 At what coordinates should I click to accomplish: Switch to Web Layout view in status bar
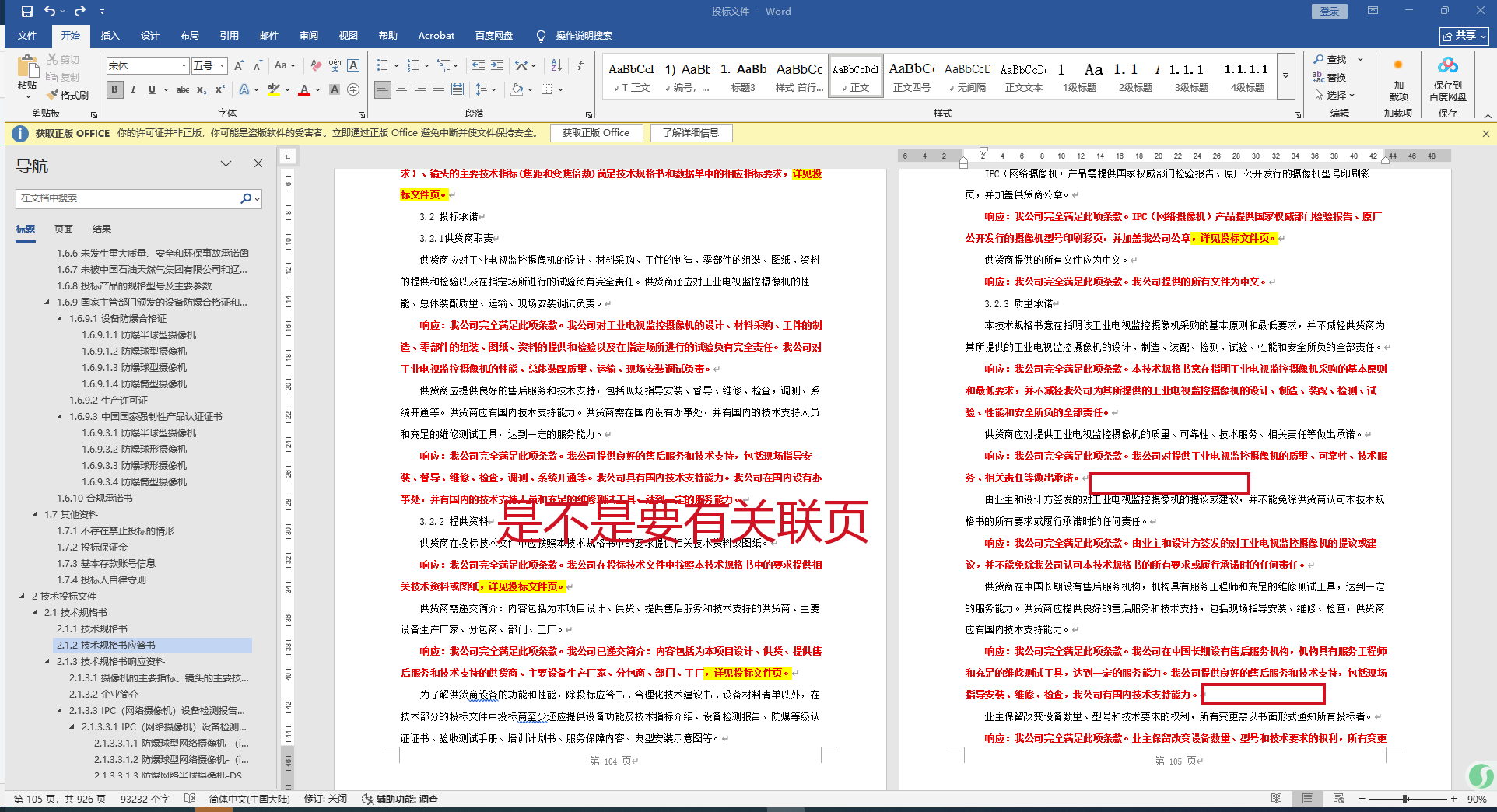[1338, 799]
